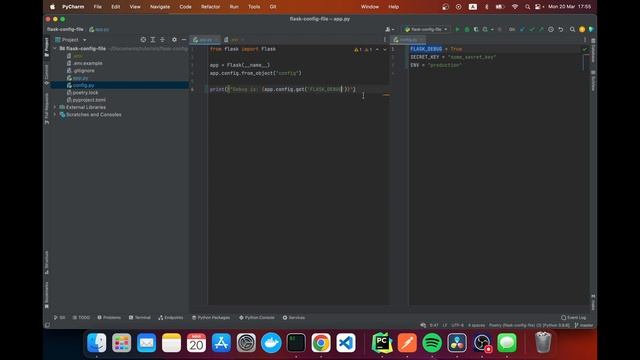
Task: Hide the Project panel with minus icon
Action: 184,40
